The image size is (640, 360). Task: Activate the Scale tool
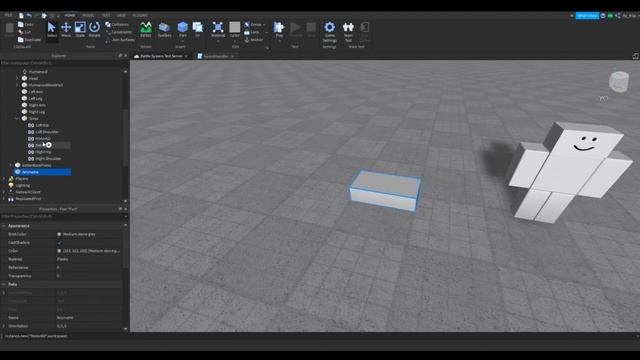(80, 29)
